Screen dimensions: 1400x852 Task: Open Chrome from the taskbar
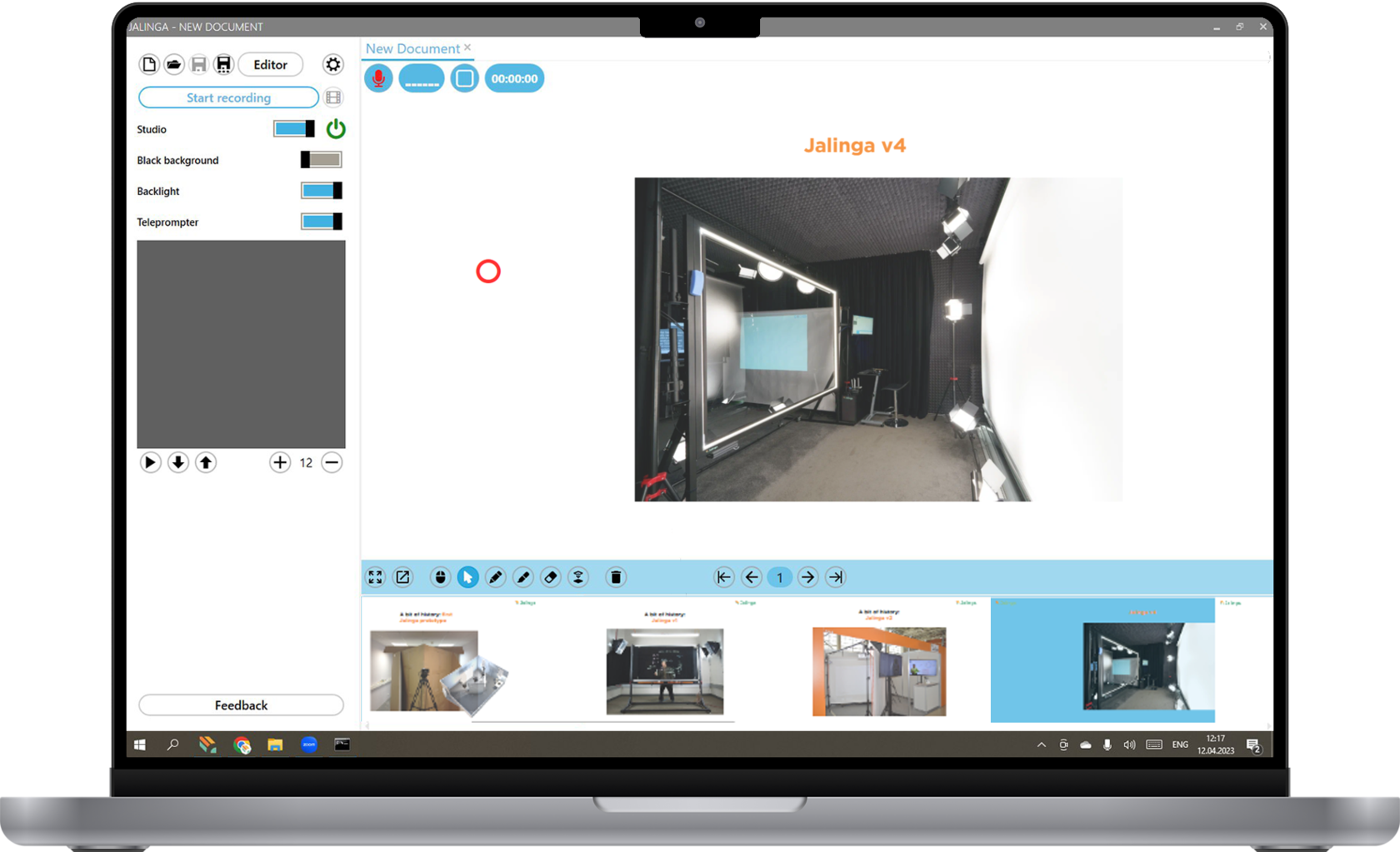242,745
